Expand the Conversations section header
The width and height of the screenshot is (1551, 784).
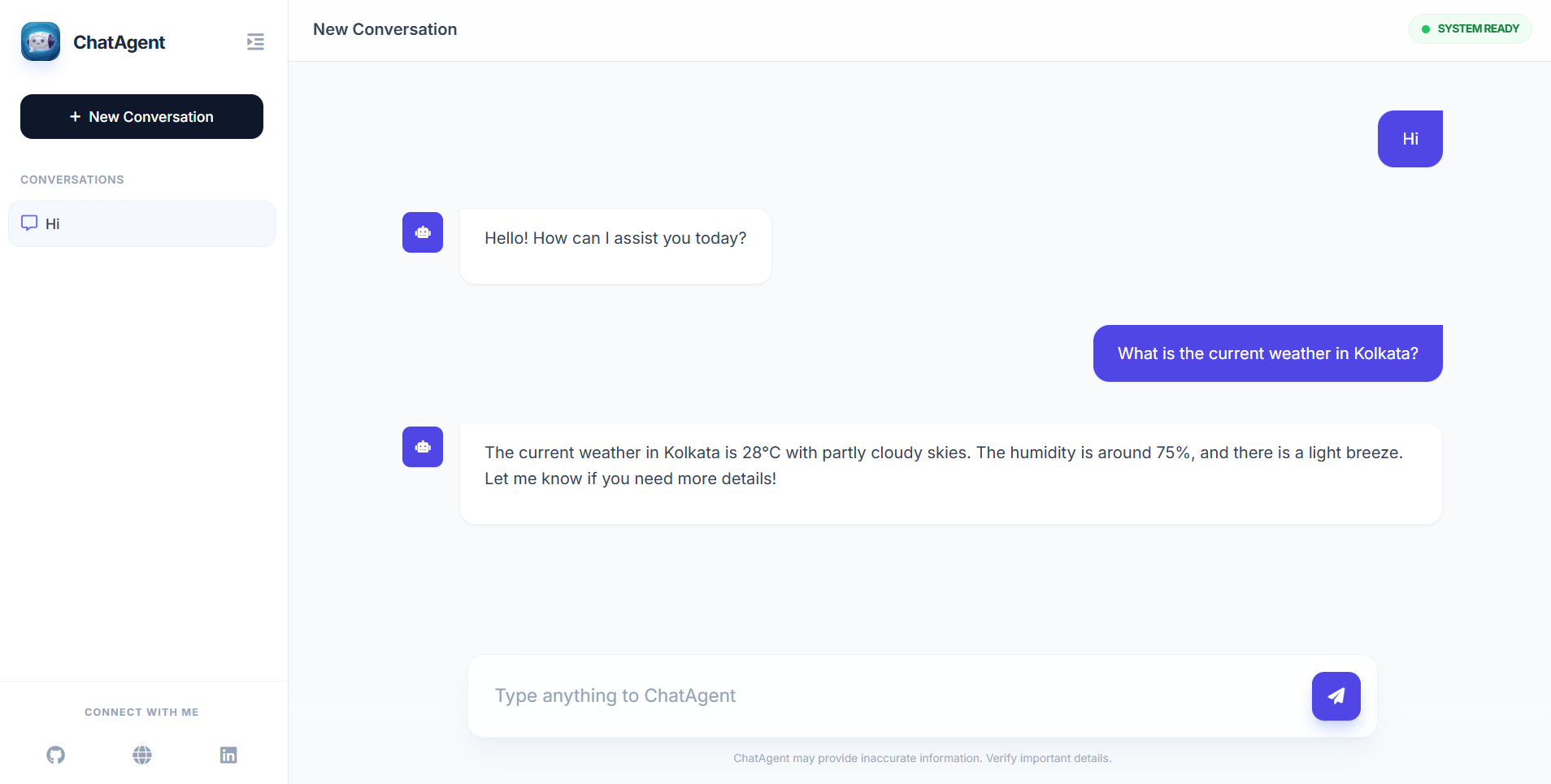(x=72, y=179)
